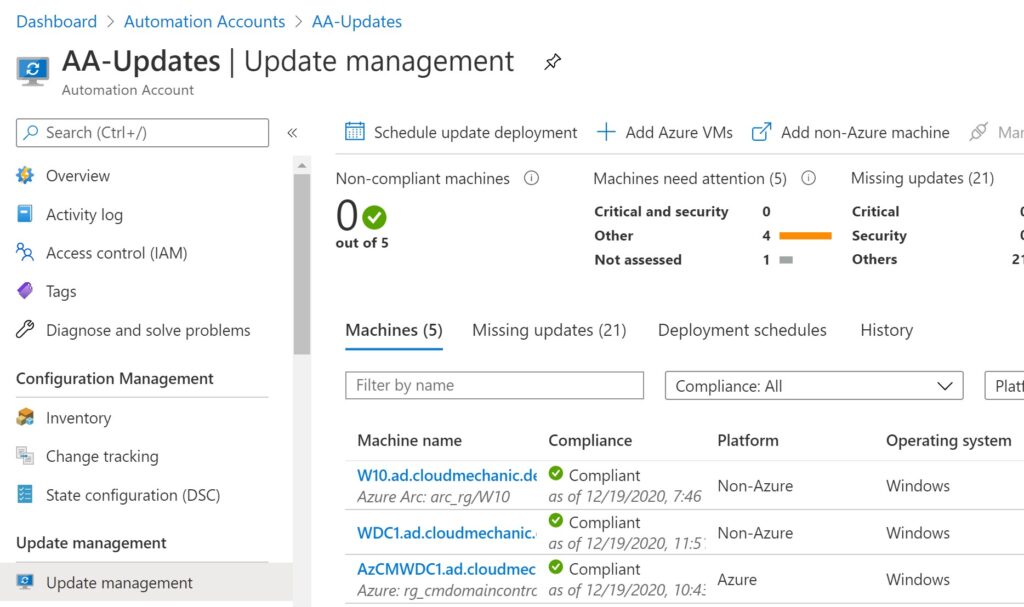Click the Access control (IAM) icon
Screen dimensions: 1024x607
pyautogui.click(x=25, y=252)
